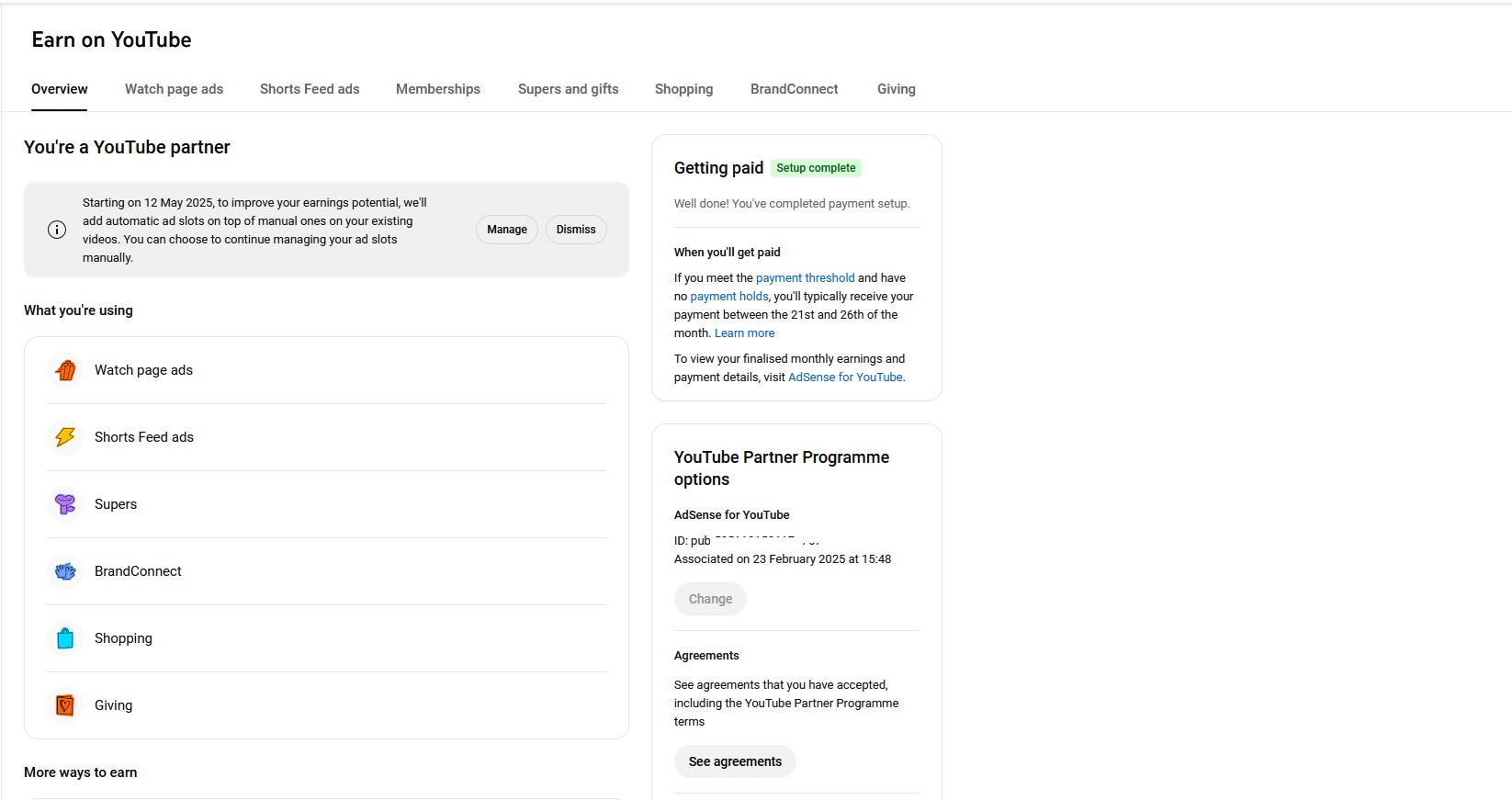Click the BrandConnect blue icon
Viewport: 1512px width, 800px height.
65,571
